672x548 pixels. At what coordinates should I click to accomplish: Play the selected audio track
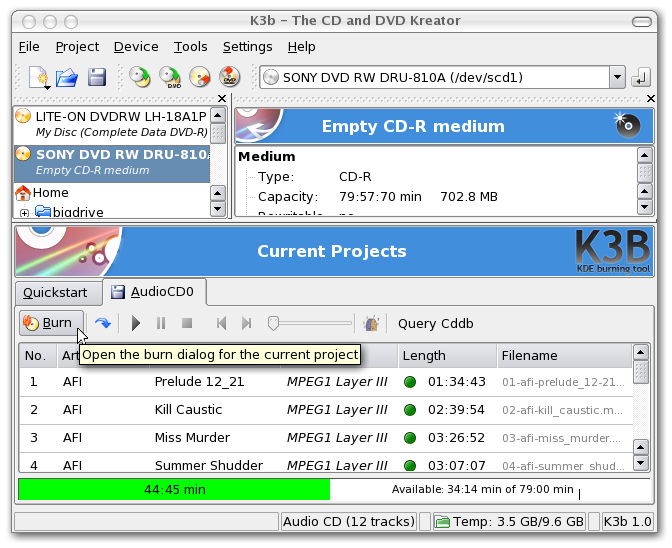pos(136,323)
